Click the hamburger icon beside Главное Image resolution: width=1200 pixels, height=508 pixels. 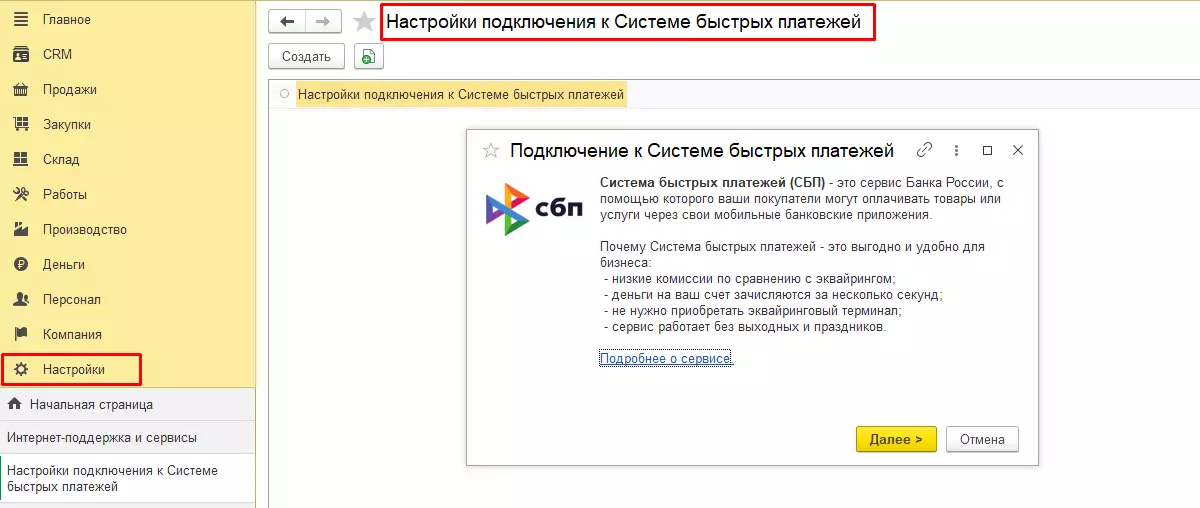coord(20,20)
